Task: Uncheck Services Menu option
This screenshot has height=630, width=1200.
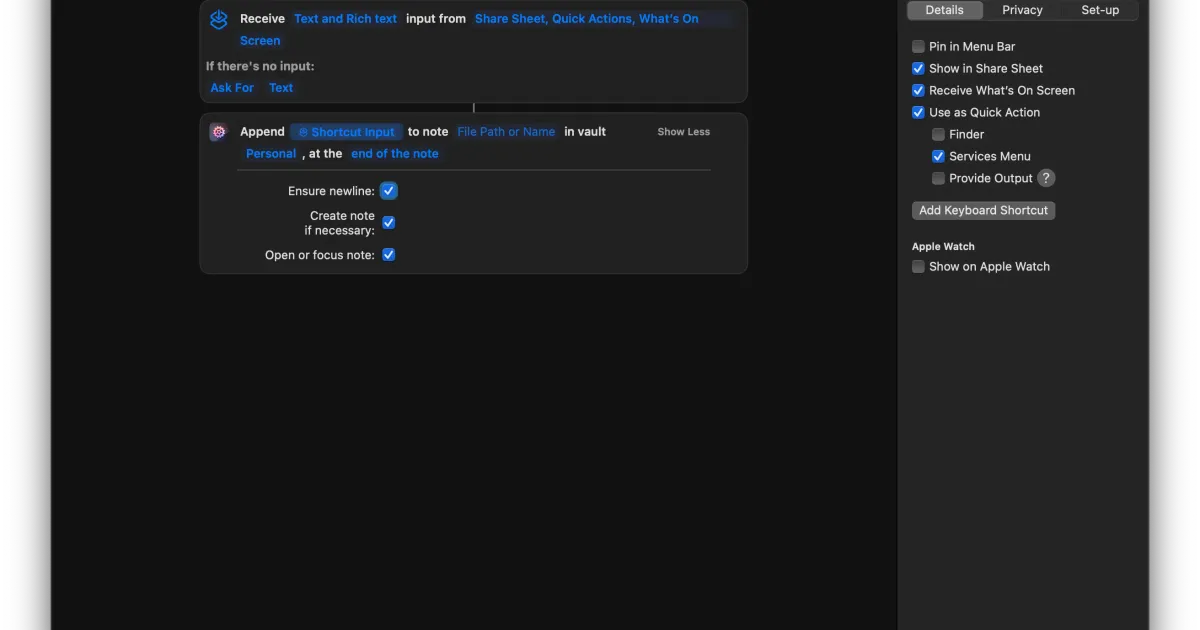Action: (938, 157)
